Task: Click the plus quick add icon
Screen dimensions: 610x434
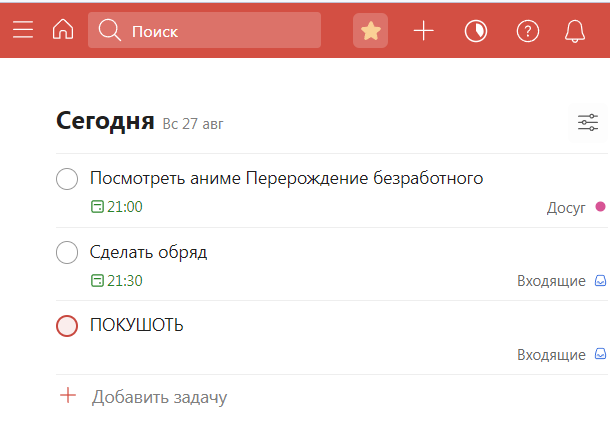Action: pos(424,31)
